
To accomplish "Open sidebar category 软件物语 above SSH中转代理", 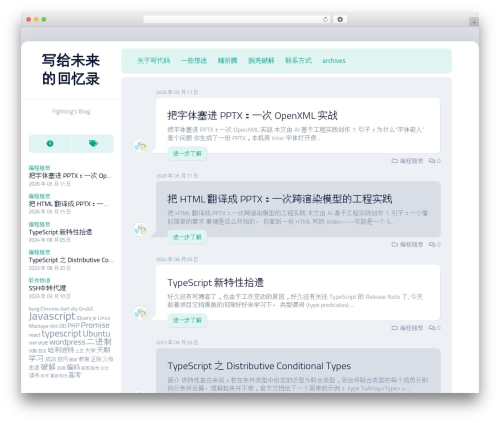I will coord(39,280).
